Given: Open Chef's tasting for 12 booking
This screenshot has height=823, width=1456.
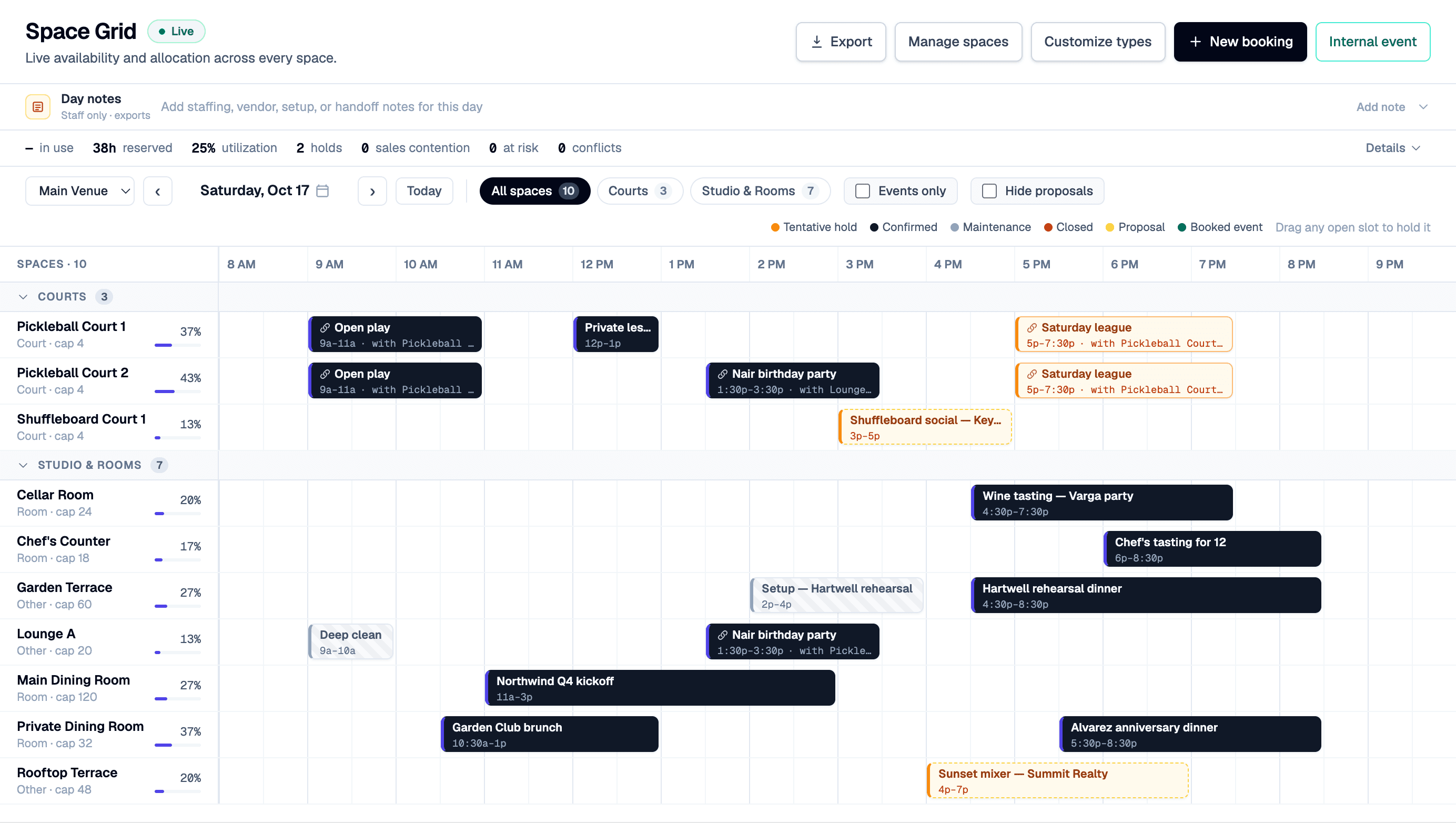Looking at the screenshot, I should point(1212,549).
